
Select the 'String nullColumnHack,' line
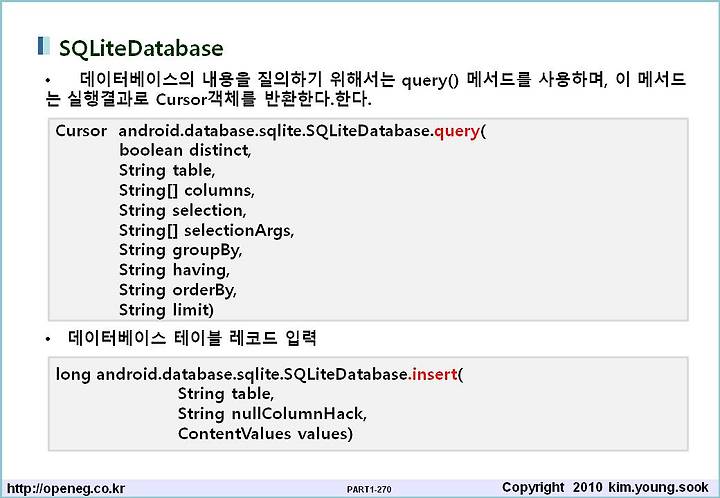(272, 414)
